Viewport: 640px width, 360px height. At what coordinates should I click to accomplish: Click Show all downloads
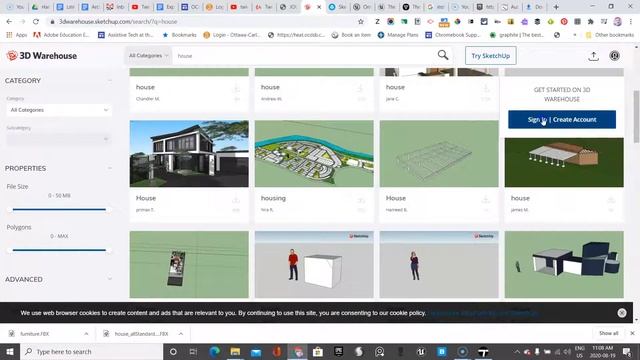click(609, 333)
